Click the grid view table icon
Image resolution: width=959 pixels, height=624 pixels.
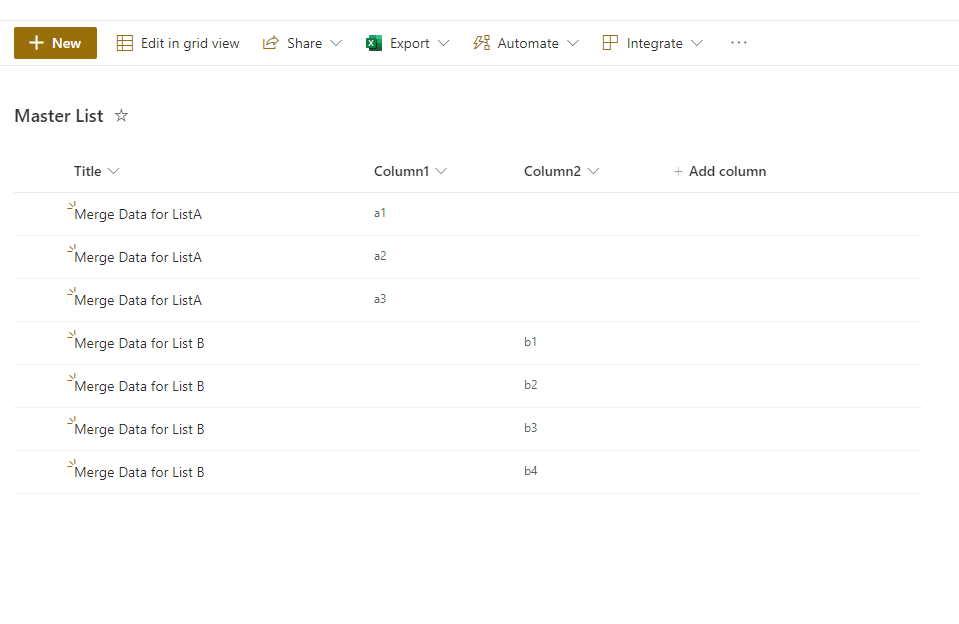125,43
